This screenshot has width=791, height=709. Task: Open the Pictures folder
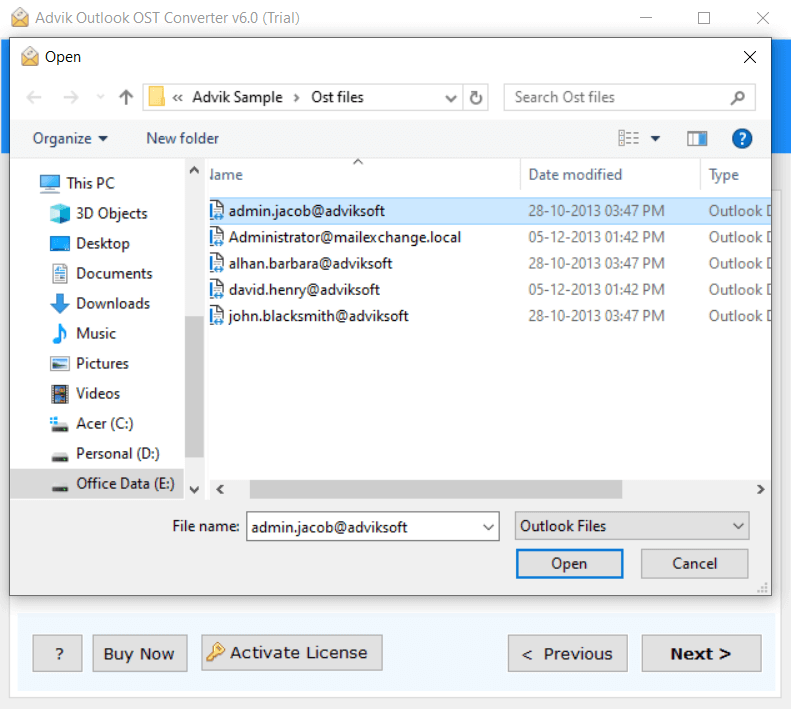pos(89,363)
